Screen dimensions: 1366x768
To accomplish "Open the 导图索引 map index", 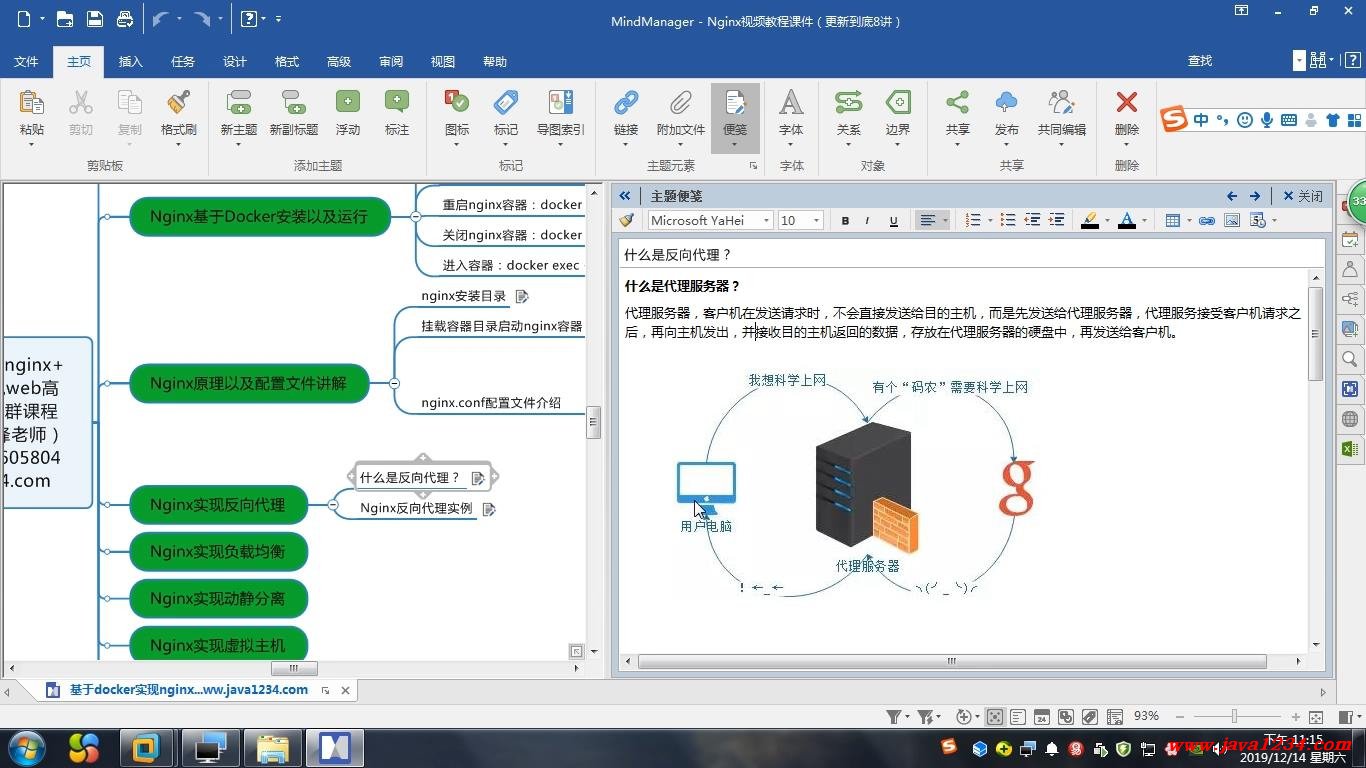I will (x=561, y=102).
